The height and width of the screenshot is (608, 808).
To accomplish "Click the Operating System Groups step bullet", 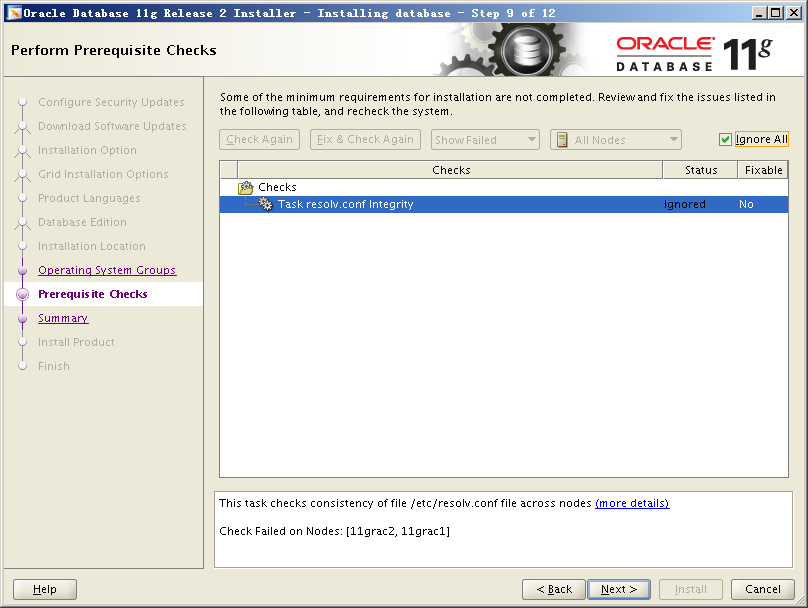I will [x=23, y=270].
